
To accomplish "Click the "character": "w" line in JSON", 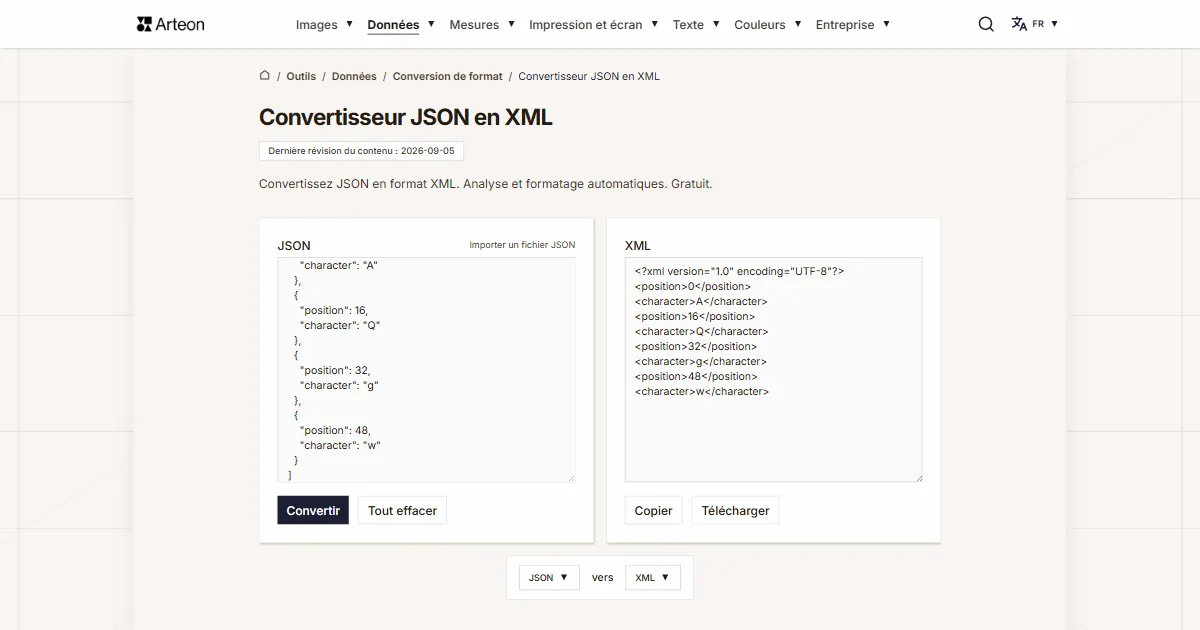I will (x=340, y=445).
